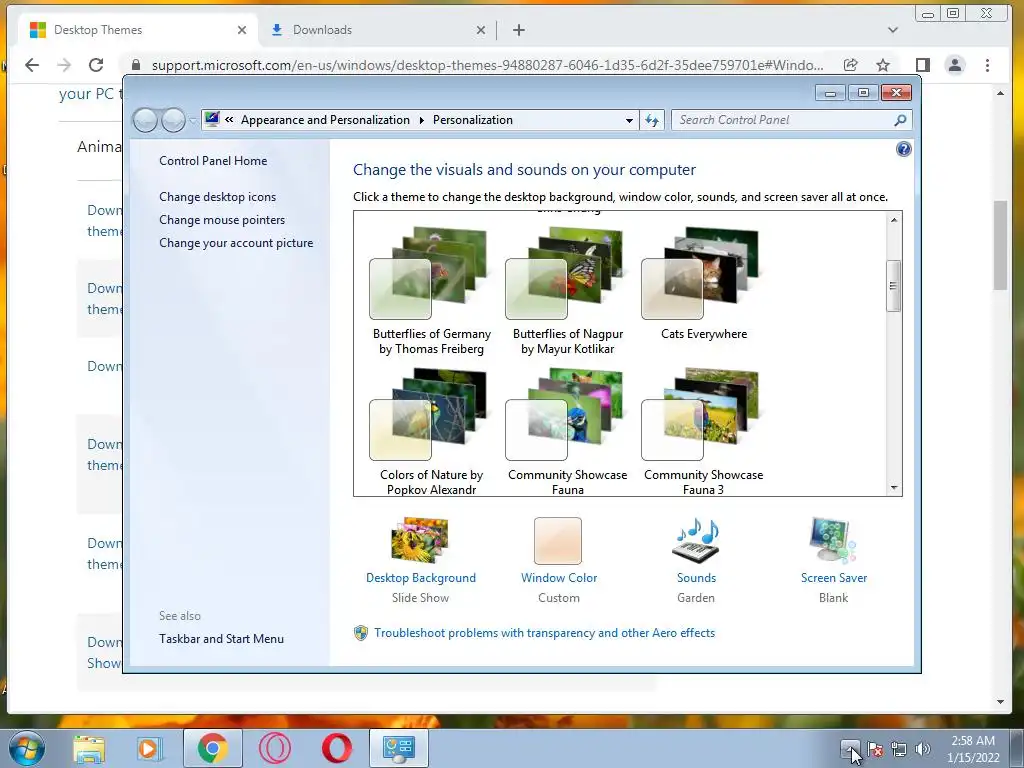Viewport: 1024px width, 768px height.
Task: Go back in Chrome browser
Action: (31, 65)
